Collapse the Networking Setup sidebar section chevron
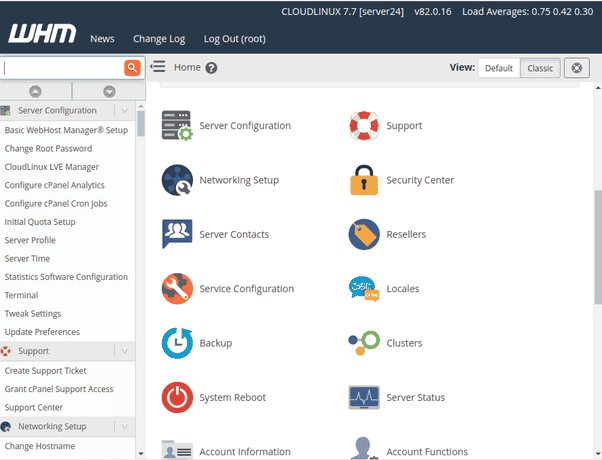 point(124,426)
